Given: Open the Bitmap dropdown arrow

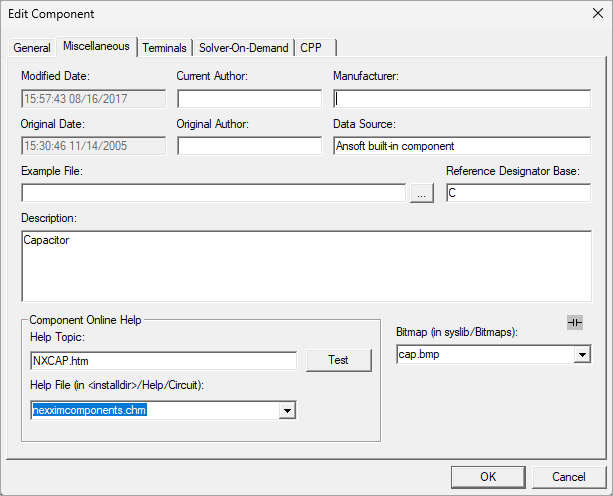Looking at the screenshot, I should pos(583,355).
